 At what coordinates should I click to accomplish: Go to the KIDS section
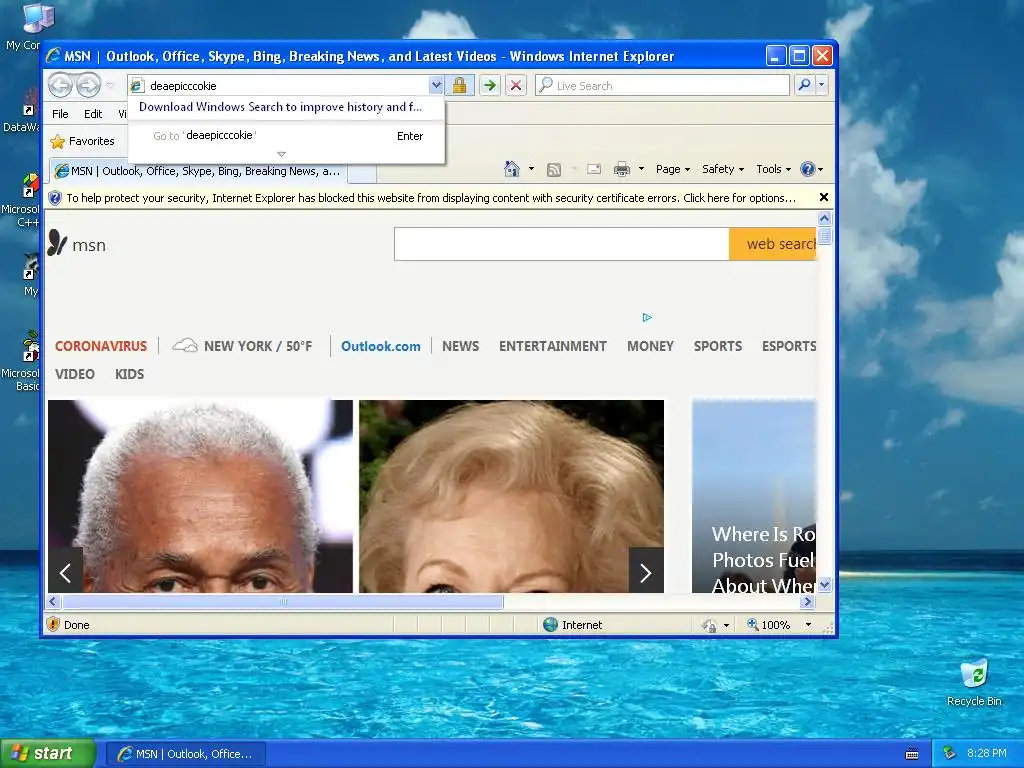129,374
